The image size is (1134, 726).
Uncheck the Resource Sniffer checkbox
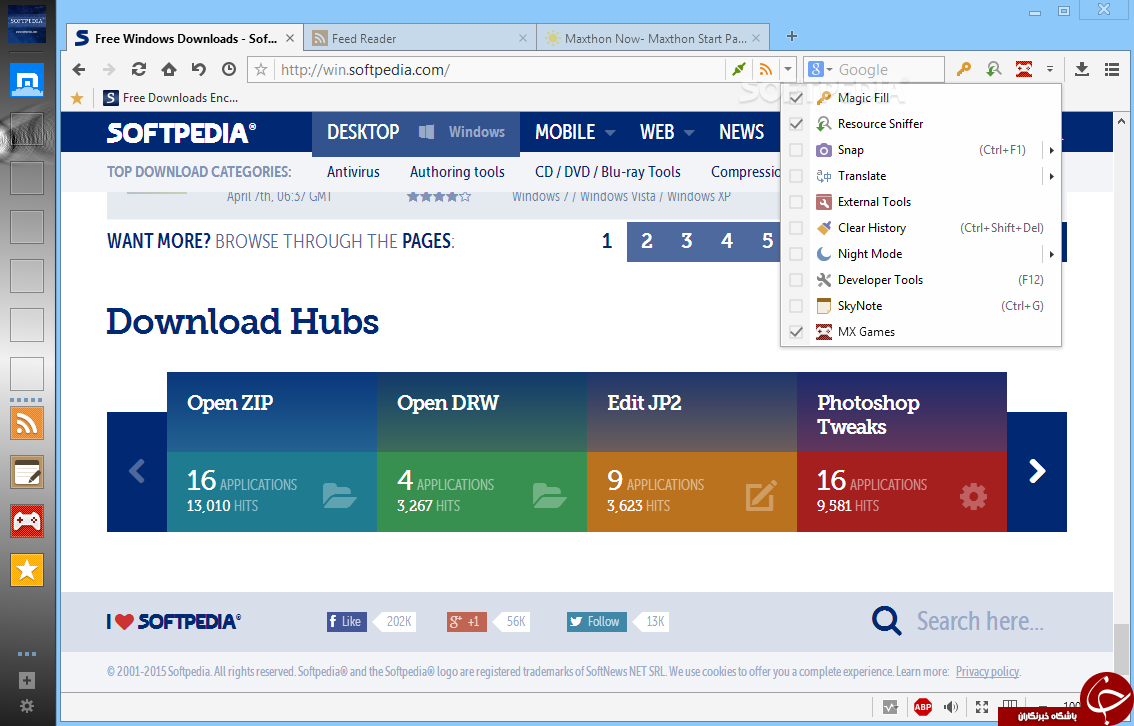796,124
